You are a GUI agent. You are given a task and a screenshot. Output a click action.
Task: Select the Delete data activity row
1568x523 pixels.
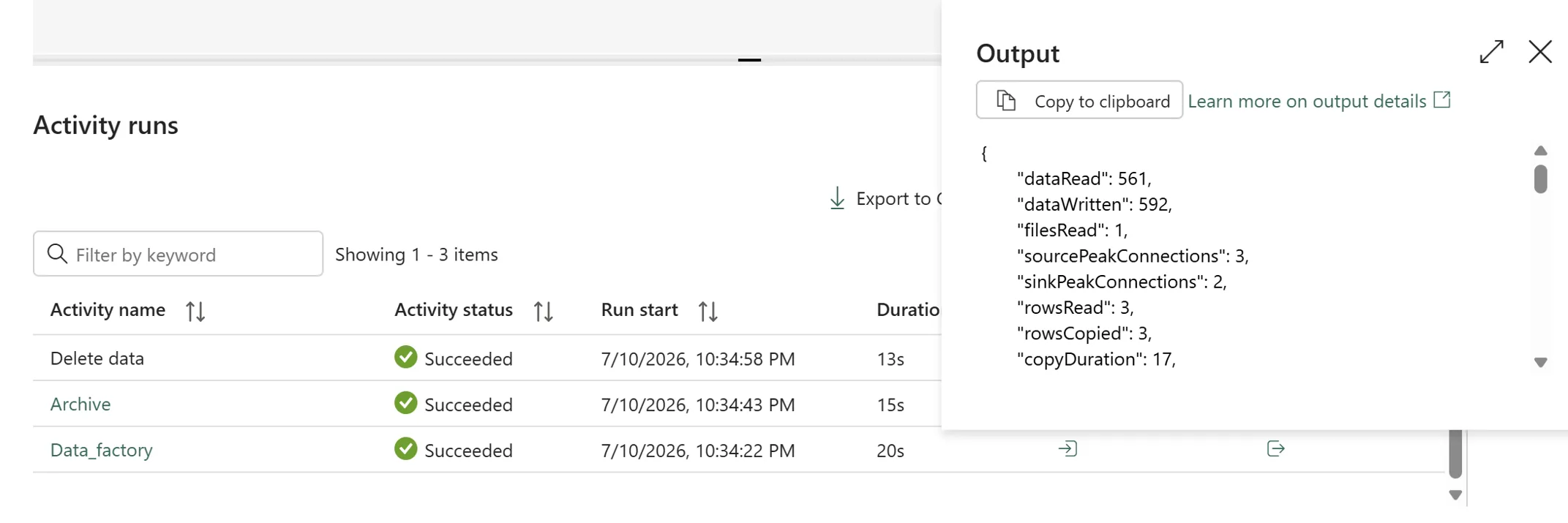(x=487, y=358)
